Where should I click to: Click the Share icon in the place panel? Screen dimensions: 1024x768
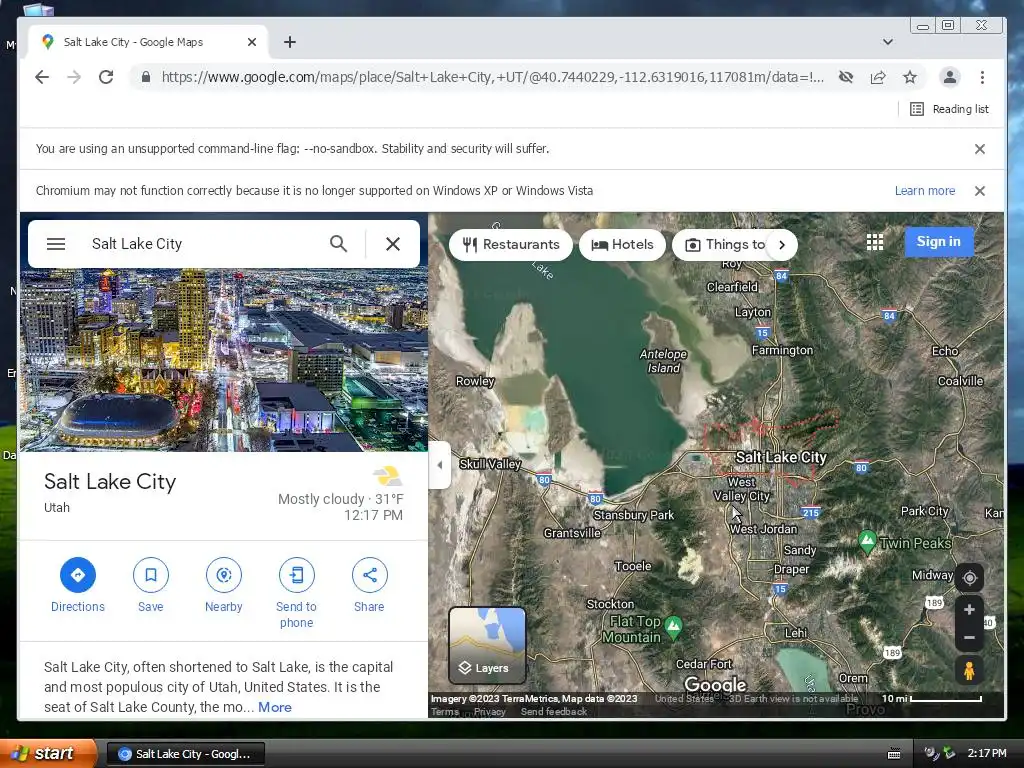[370, 575]
